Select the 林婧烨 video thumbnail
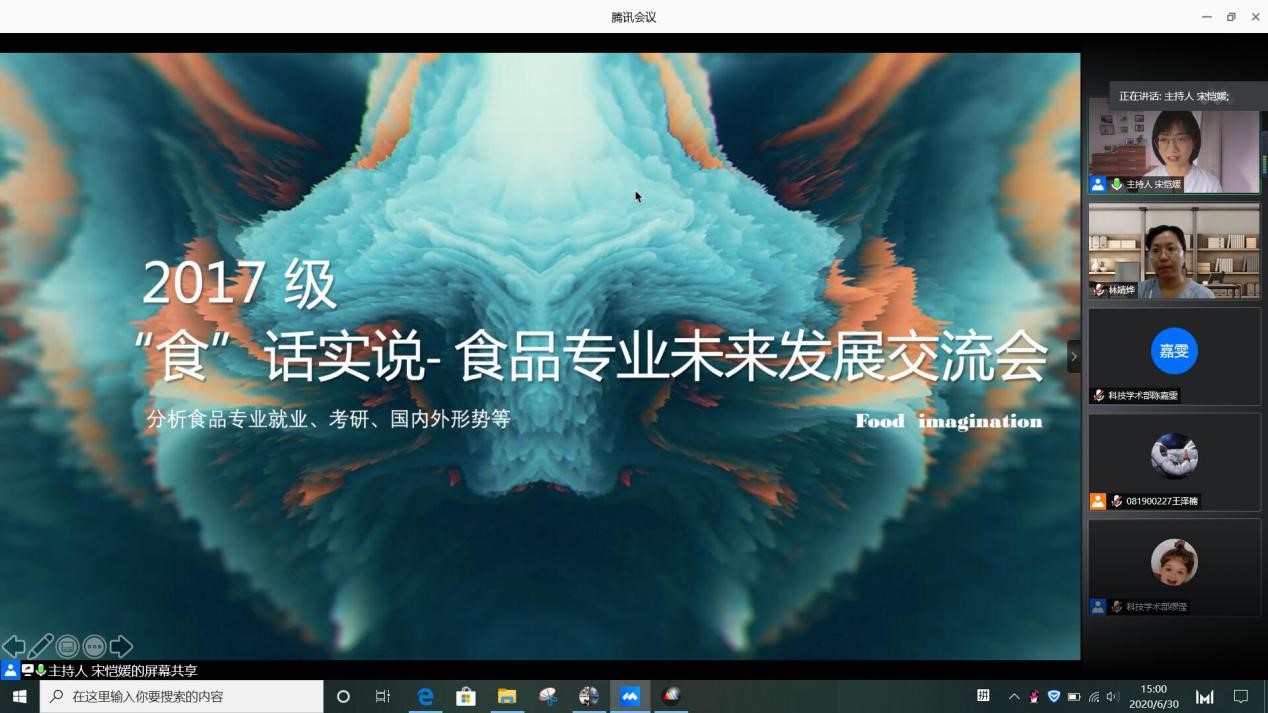The height and width of the screenshot is (713, 1268). (x=1174, y=250)
